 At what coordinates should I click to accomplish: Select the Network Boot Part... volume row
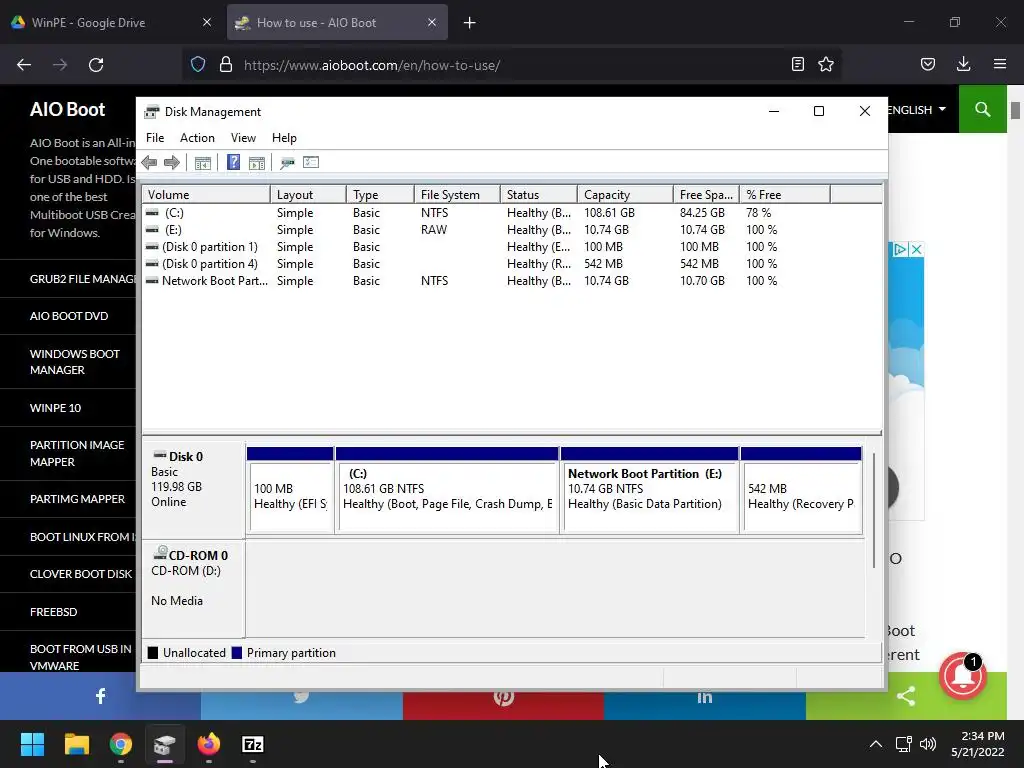[x=512, y=281]
